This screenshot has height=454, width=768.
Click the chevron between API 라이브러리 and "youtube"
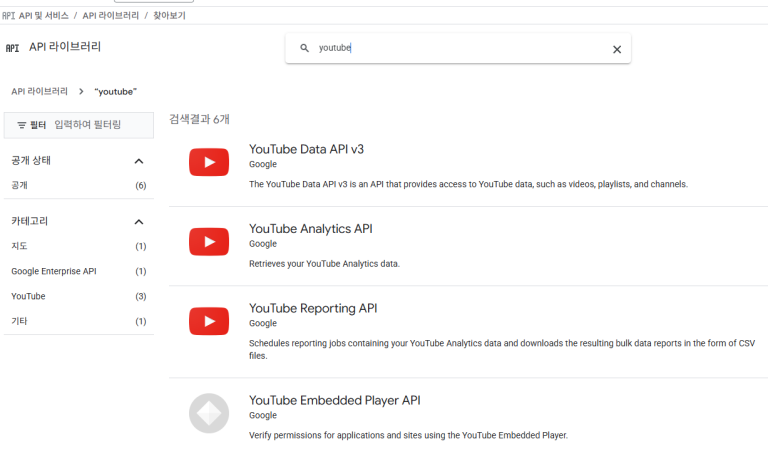[x=81, y=92]
